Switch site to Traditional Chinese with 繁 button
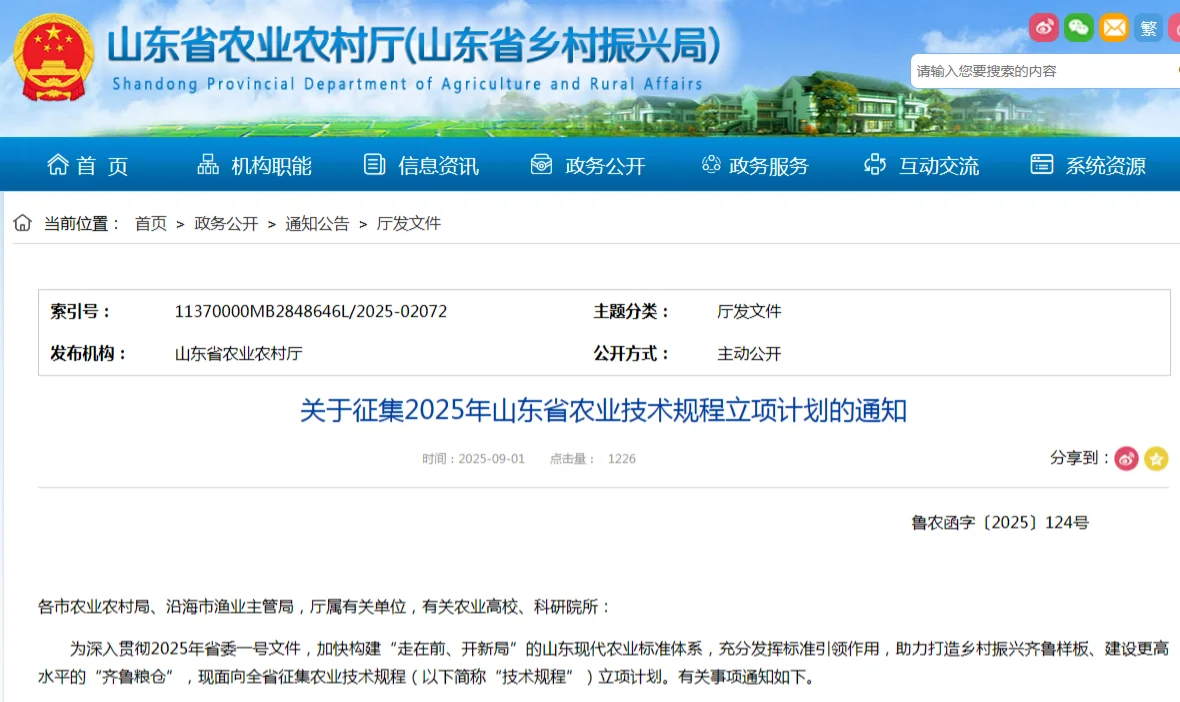The image size is (1180, 702). [x=1148, y=27]
